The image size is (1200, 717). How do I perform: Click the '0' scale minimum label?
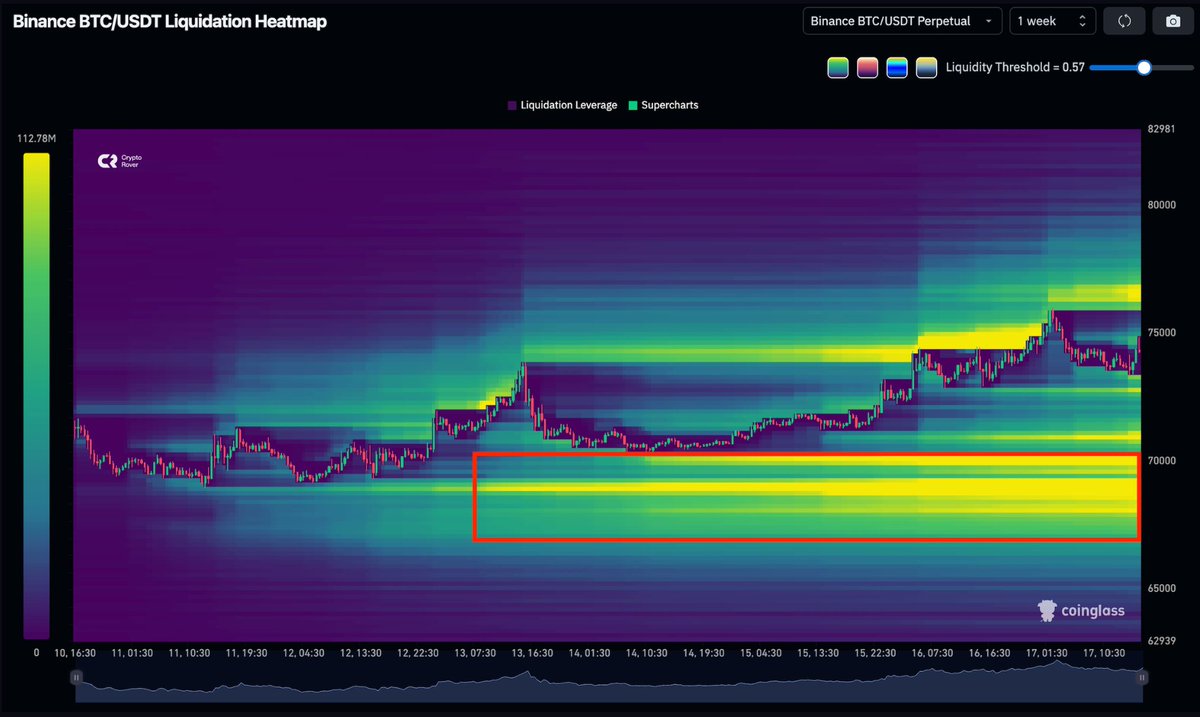tap(36, 653)
